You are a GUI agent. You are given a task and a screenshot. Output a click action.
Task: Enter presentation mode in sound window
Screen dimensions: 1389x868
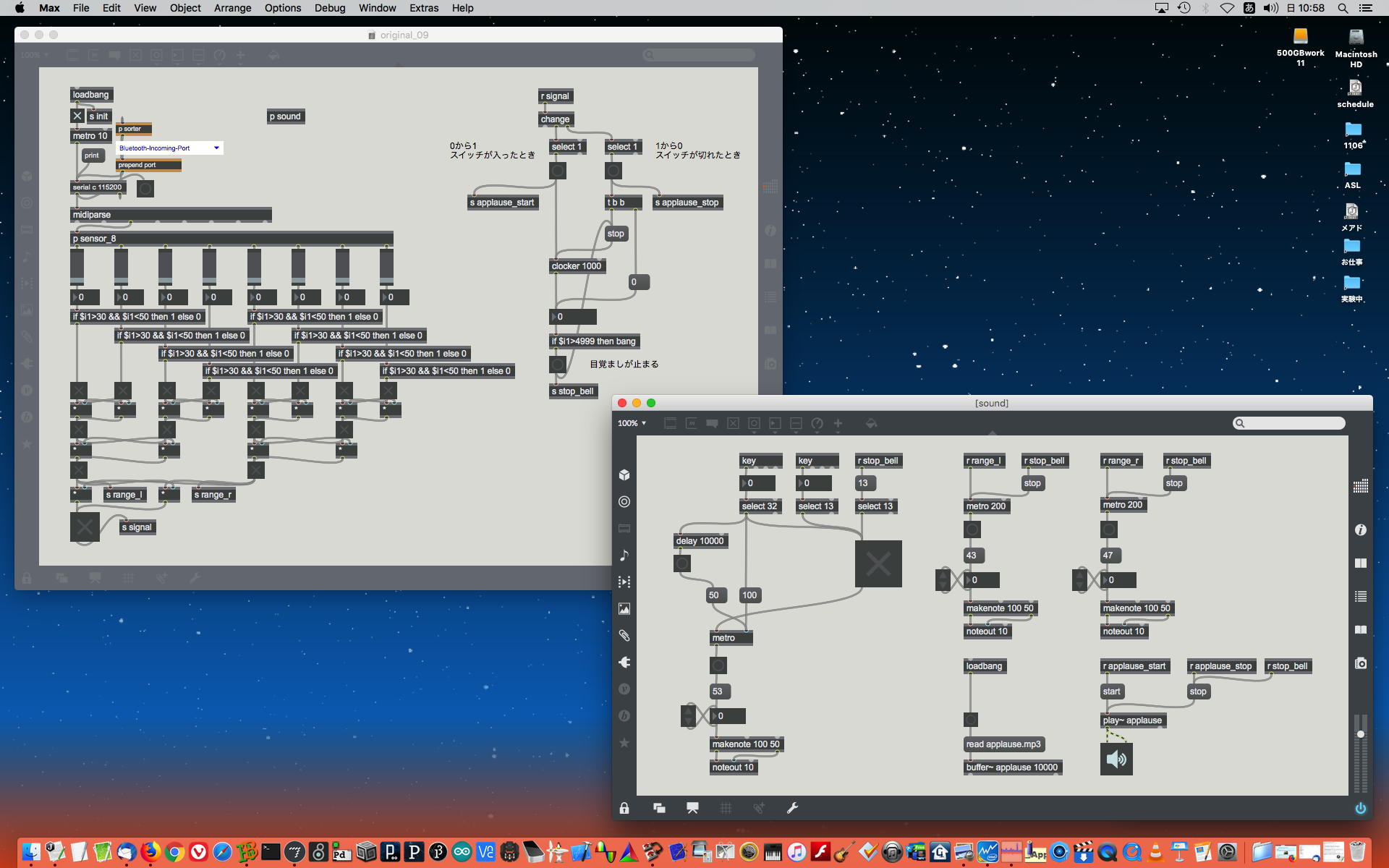point(692,808)
